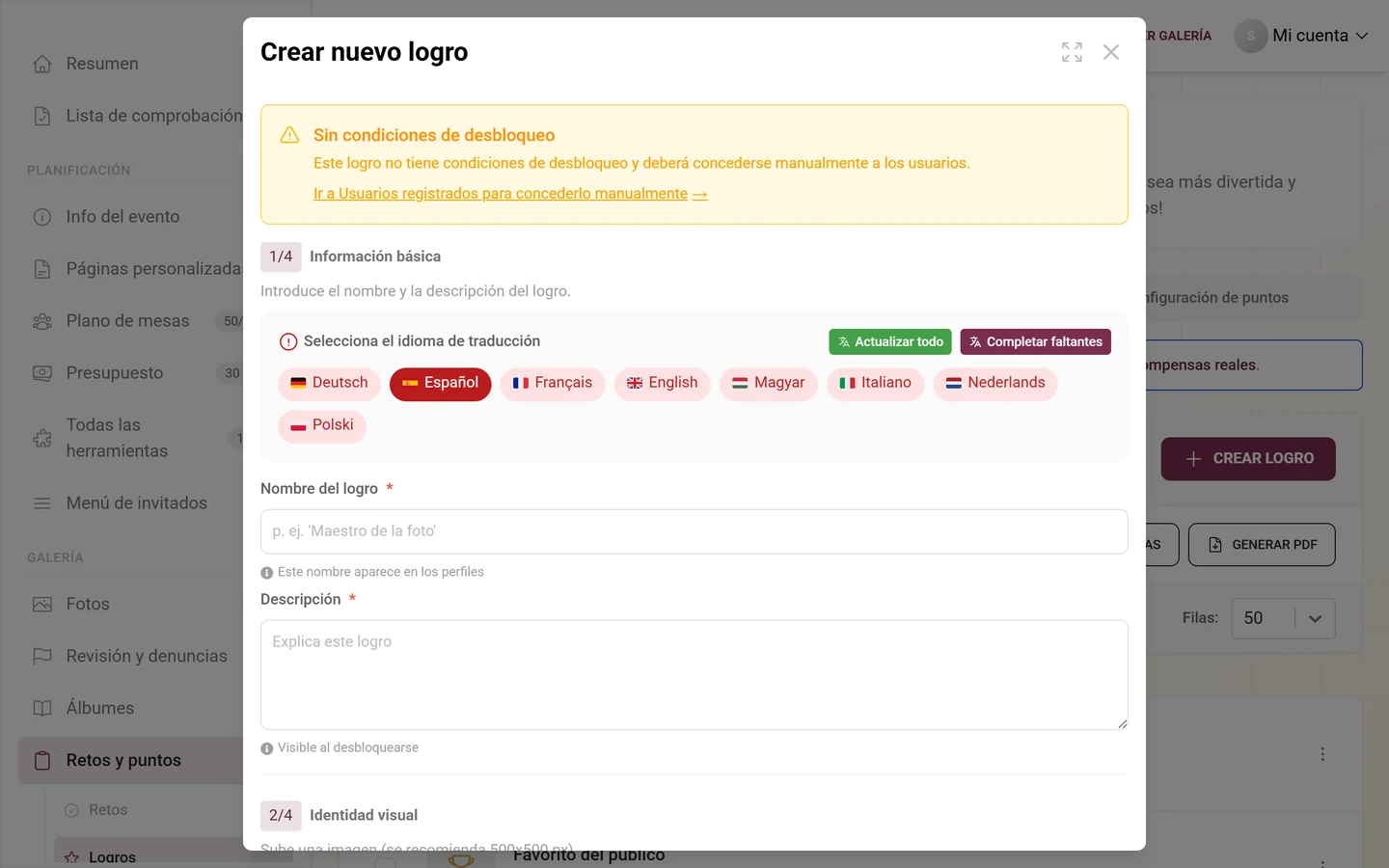Viewport: 1389px width, 868px height.
Task: Select Español translation language
Action: (x=441, y=383)
